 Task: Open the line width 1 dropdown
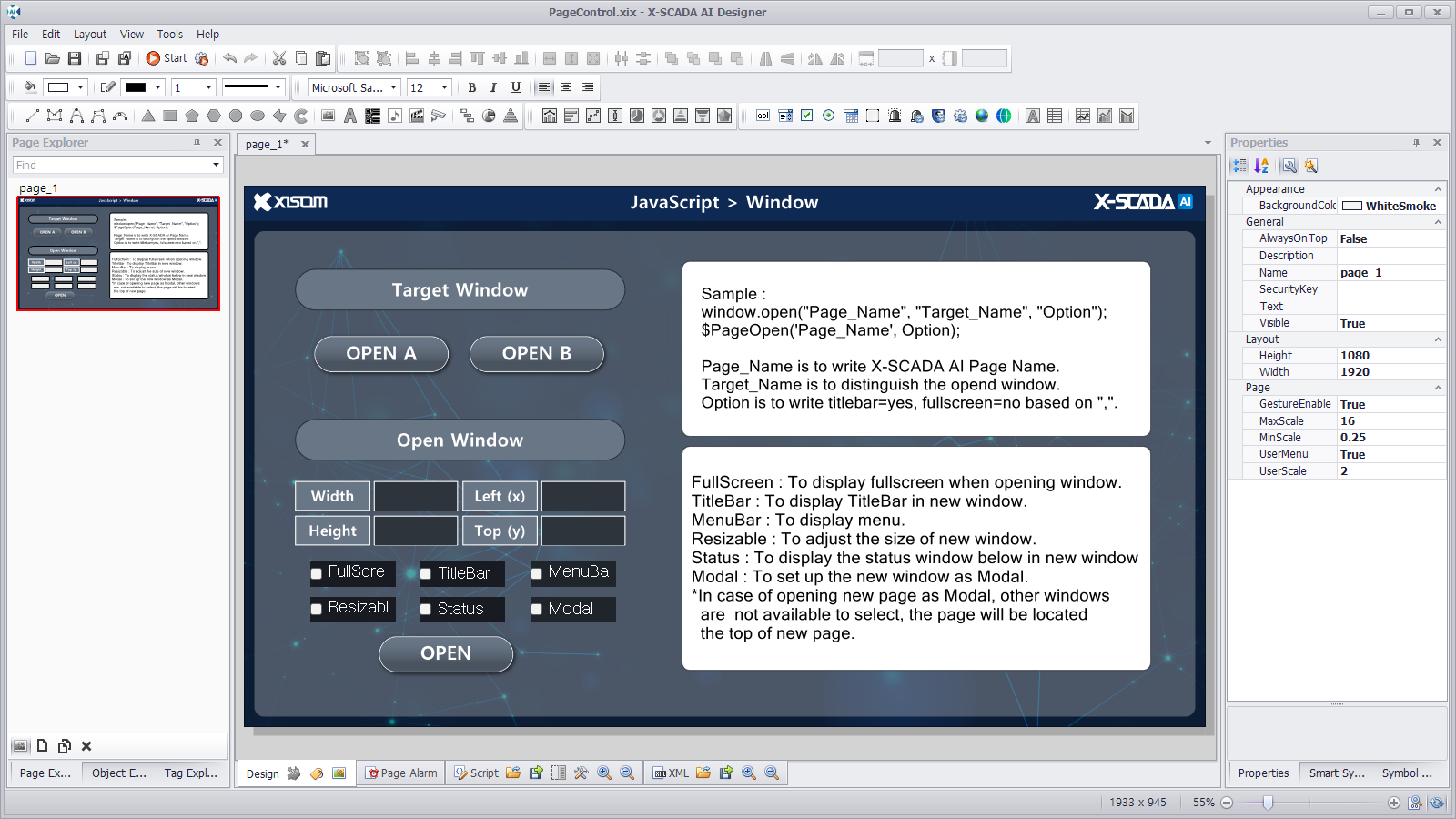click(x=208, y=87)
